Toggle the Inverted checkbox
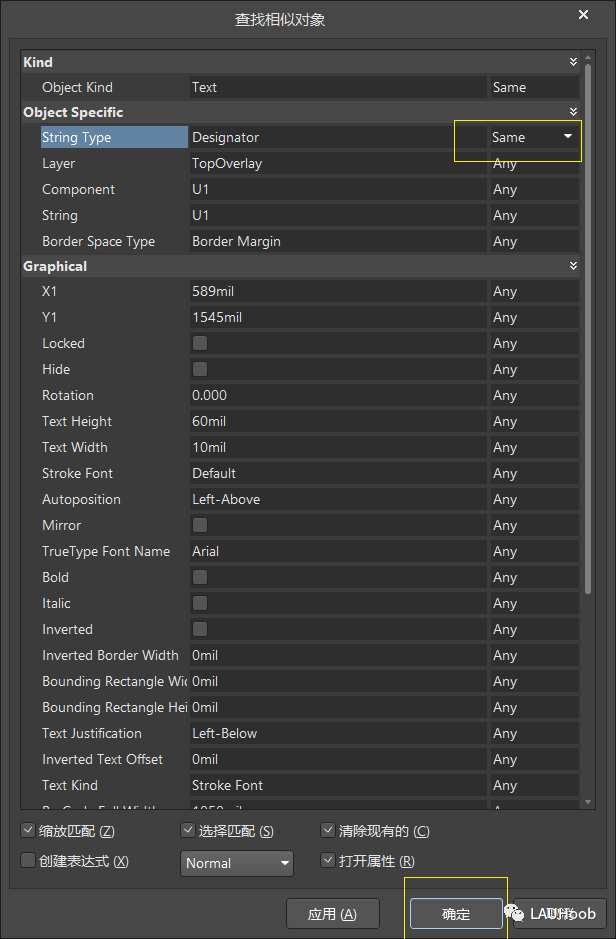Viewport: 616px width, 939px height. coord(200,629)
